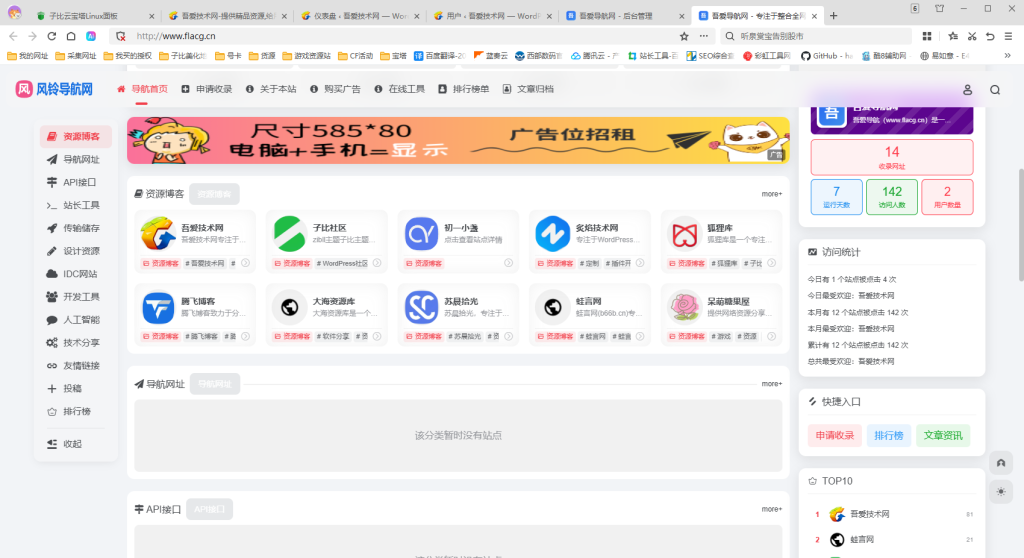Image resolution: width=1024 pixels, height=558 pixels.
Task: Open the go arrow on 吾爱技术网 card
Action: pos(246,263)
